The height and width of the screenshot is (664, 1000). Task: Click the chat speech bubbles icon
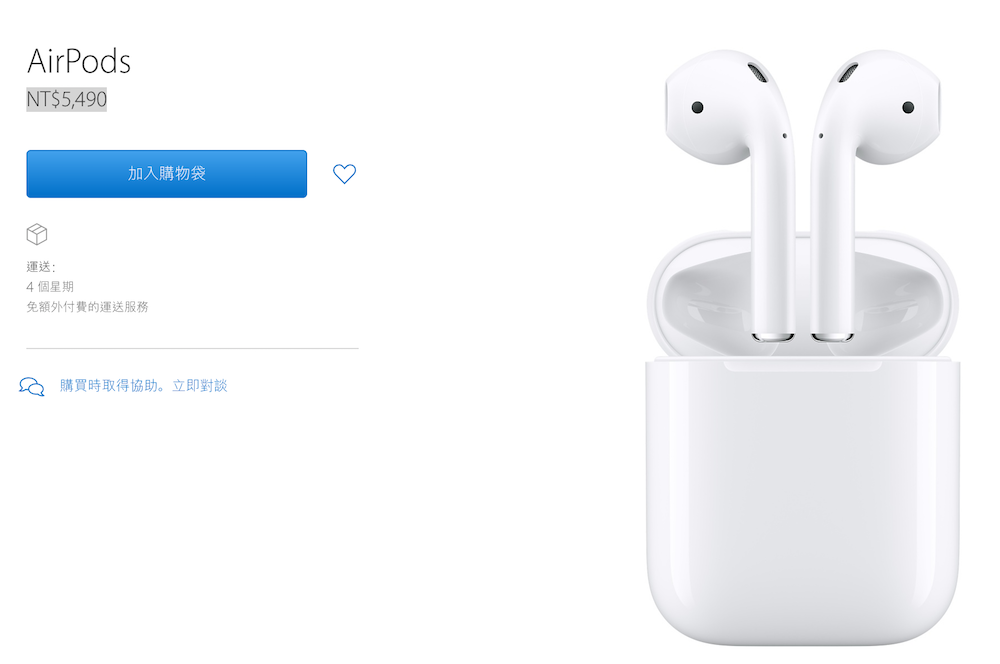pos(32,387)
